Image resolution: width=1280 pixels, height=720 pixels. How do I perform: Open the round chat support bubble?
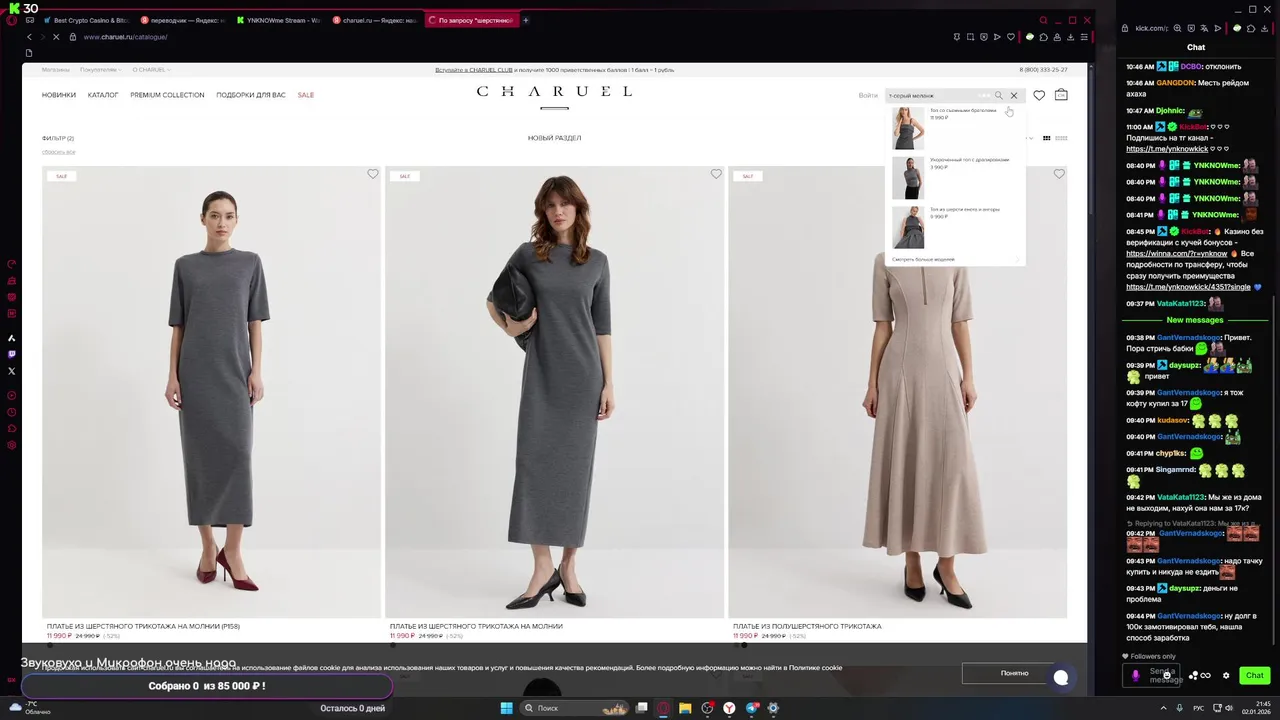click(x=1061, y=677)
